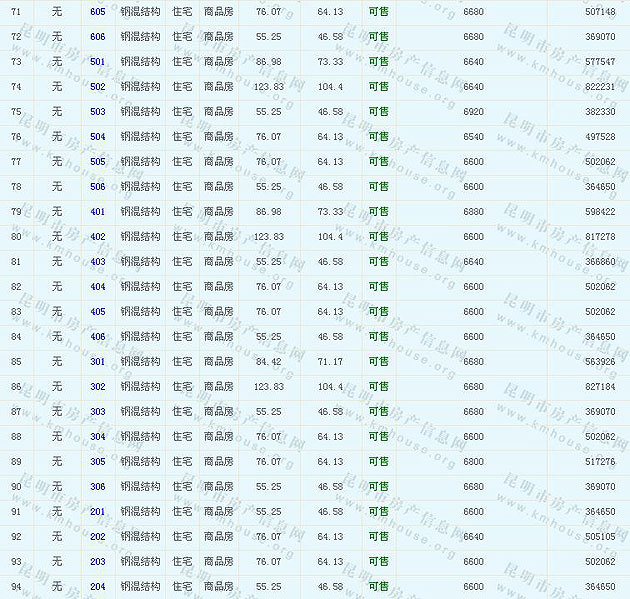This screenshot has height=599, width=630.
Task: Click room 201 link
Action: click(x=97, y=512)
